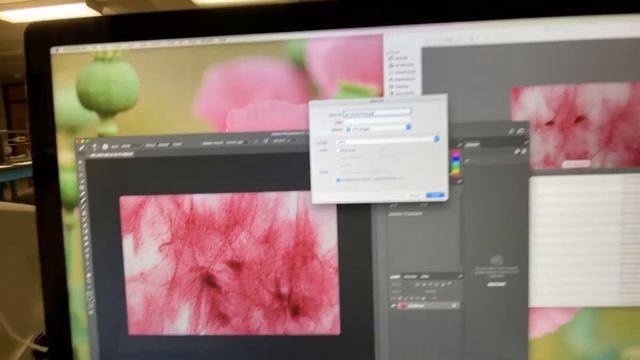Toggle the As a Copy checkbox
The image size is (640, 360).
pyautogui.click(x=338, y=150)
